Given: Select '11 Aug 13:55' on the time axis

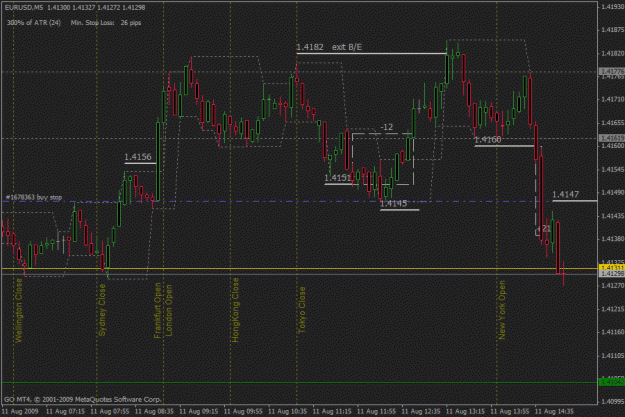Looking at the screenshot, I should point(509,411).
